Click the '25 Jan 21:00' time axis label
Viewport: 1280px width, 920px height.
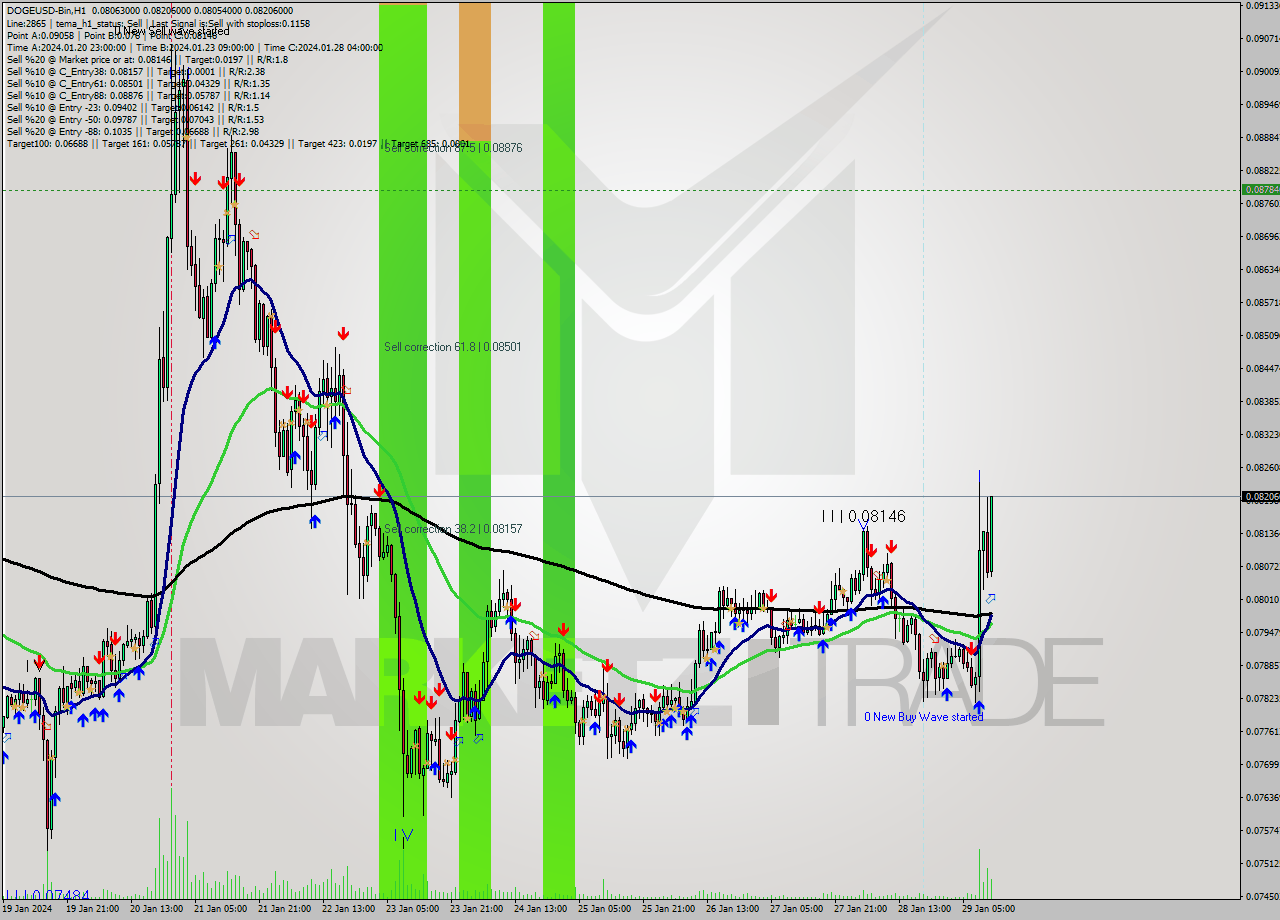point(669,910)
